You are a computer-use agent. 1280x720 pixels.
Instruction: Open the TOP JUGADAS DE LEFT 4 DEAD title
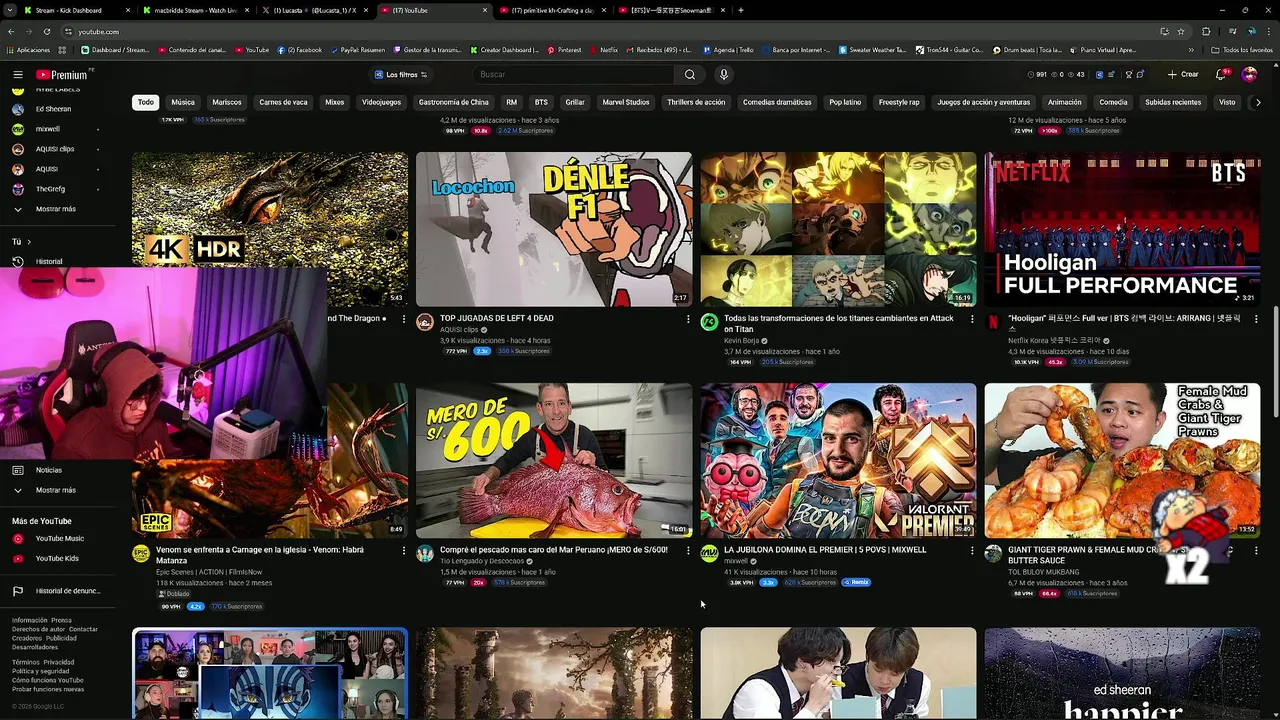coord(497,319)
